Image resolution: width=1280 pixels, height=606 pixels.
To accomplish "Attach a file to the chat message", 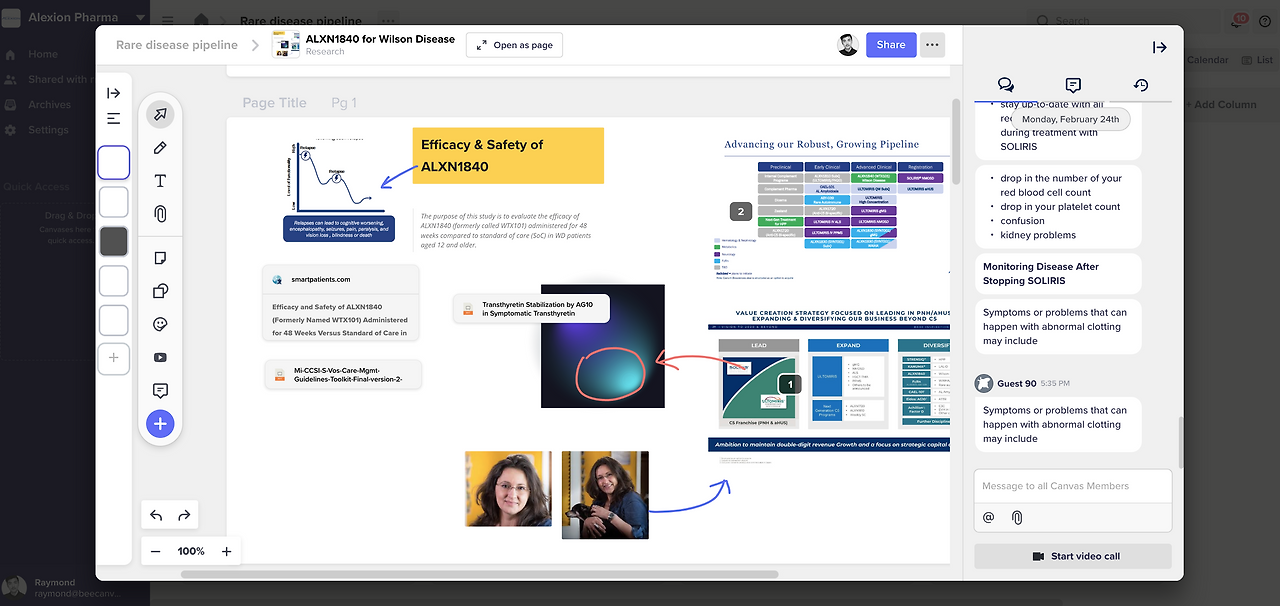I will pyautogui.click(x=1017, y=517).
